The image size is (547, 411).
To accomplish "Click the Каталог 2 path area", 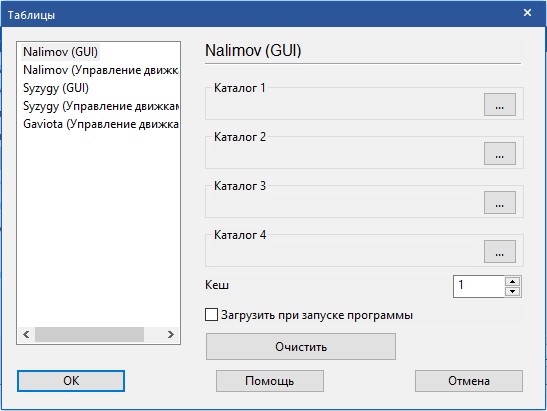I will click(x=345, y=154).
